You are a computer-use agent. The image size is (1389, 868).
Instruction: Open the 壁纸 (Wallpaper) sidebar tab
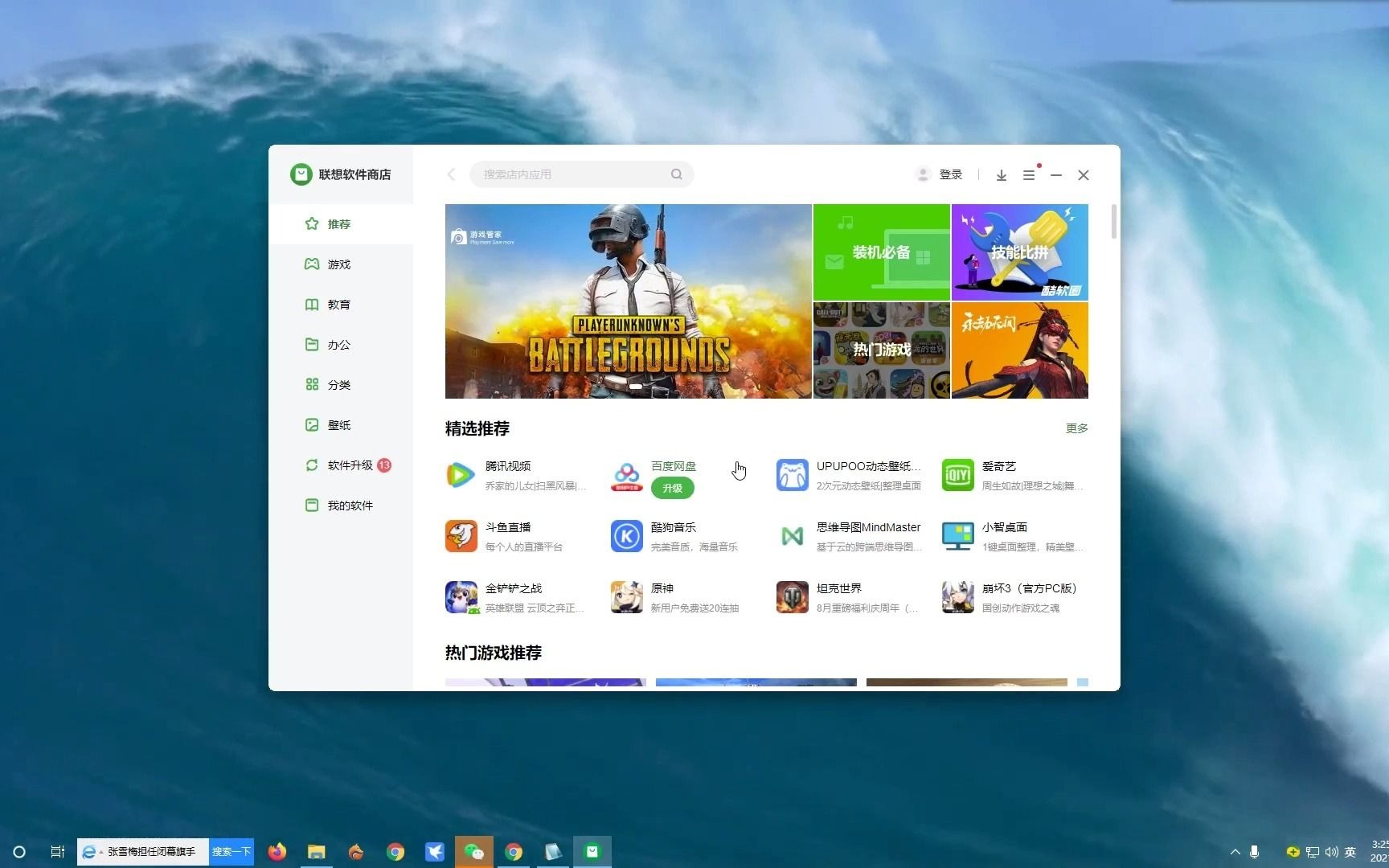(x=341, y=425)
